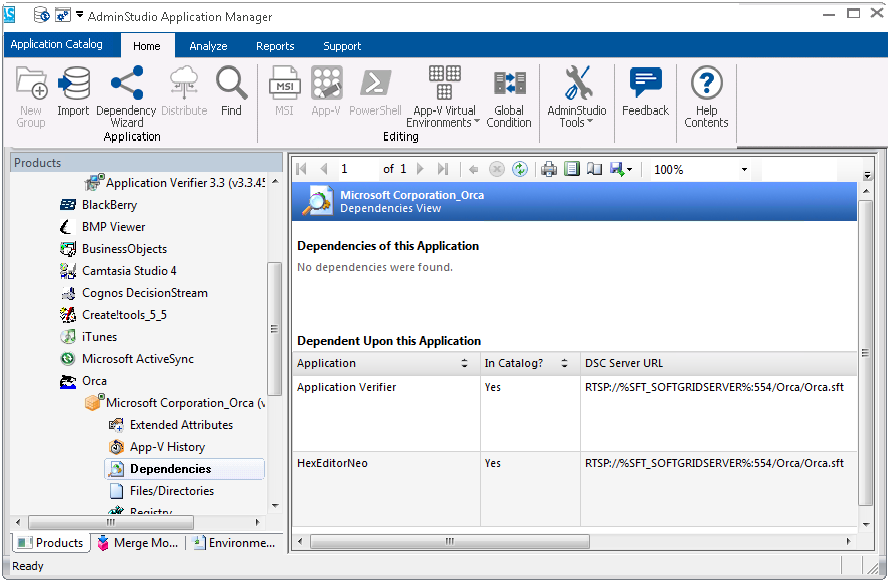Select Extended Attributes tree node

pyautogui.click(x=181, y=425)
